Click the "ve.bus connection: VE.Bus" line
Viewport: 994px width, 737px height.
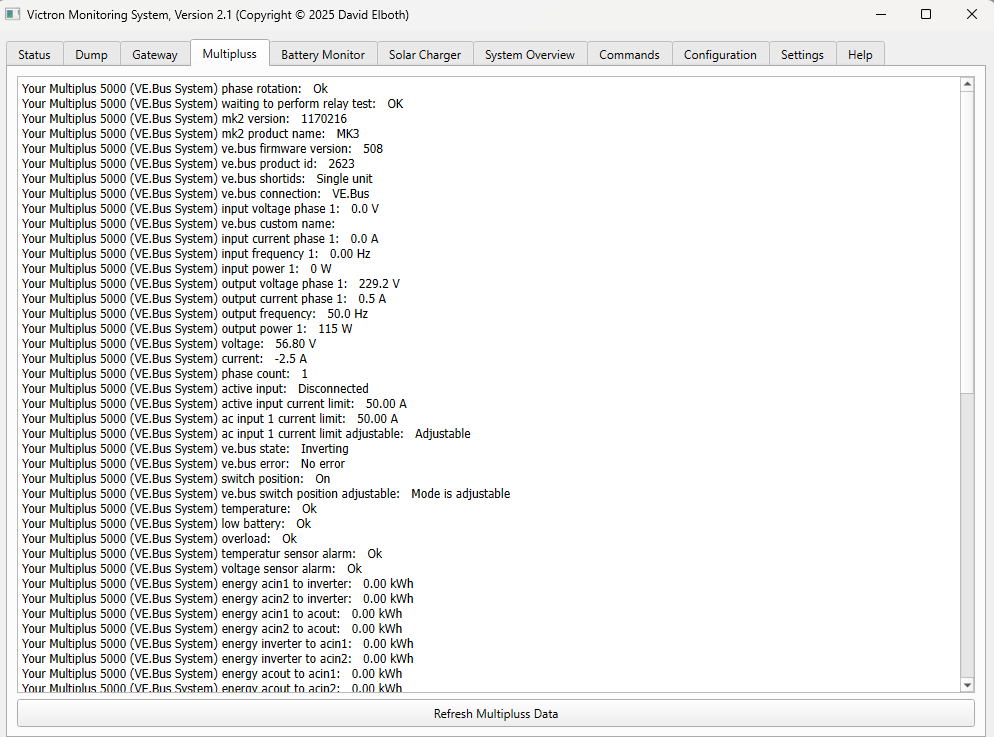click(x=195, y=194)
